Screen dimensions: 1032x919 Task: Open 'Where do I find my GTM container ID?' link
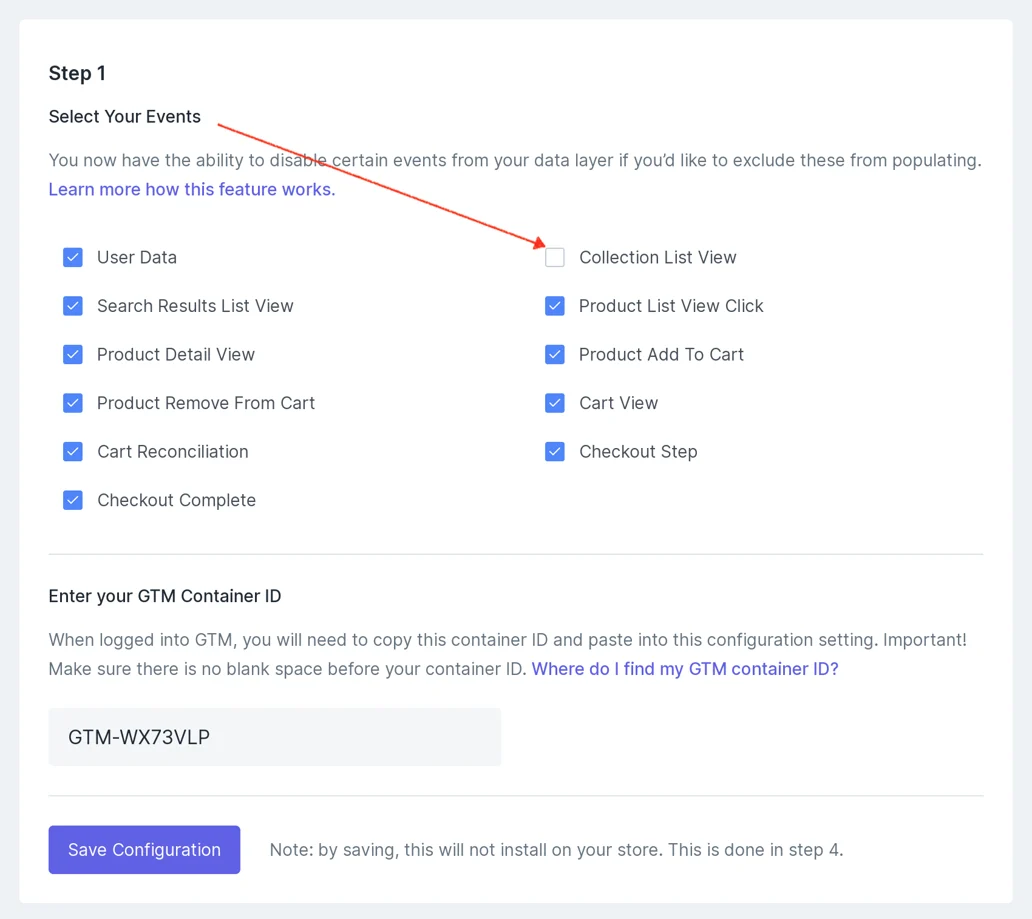click(685, 669)
